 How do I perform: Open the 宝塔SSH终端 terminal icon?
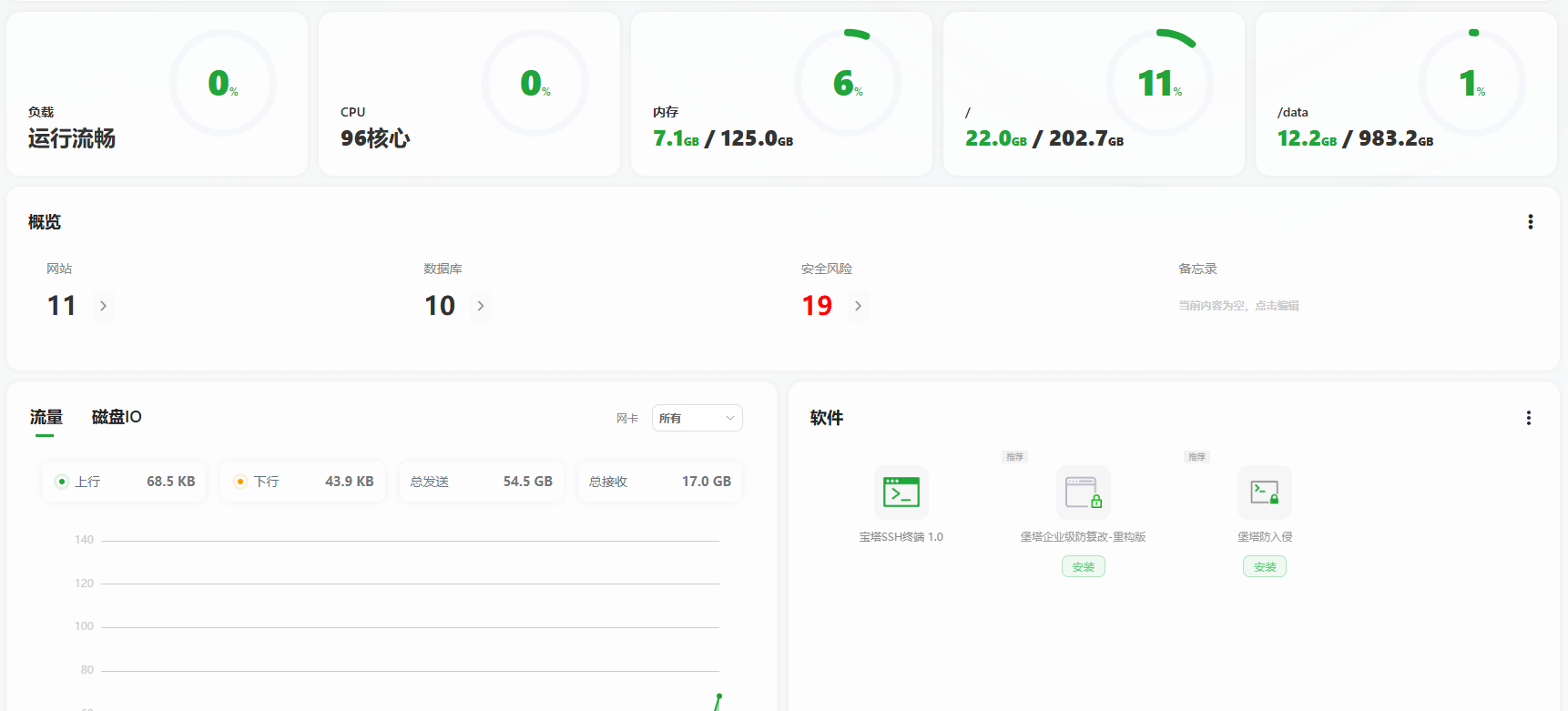click(901, 493)
